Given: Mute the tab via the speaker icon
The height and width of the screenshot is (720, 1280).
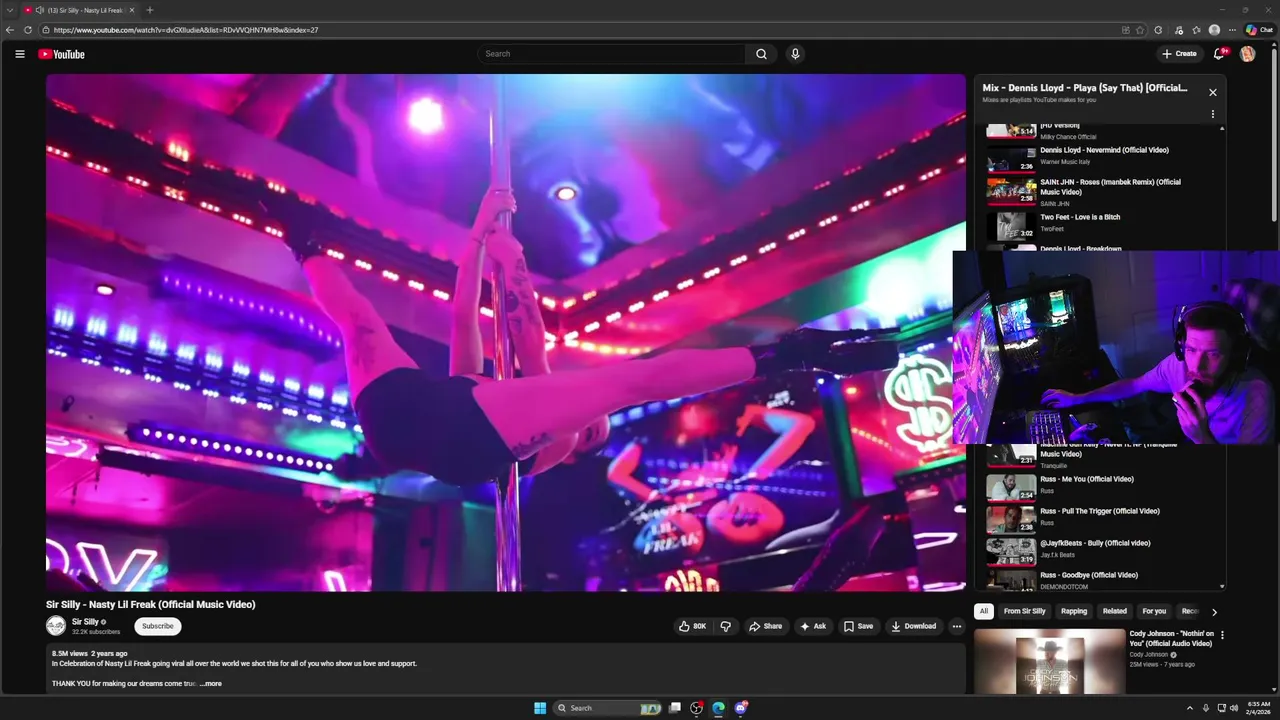Looking at the screenshot, I should (x=39, y=10).
